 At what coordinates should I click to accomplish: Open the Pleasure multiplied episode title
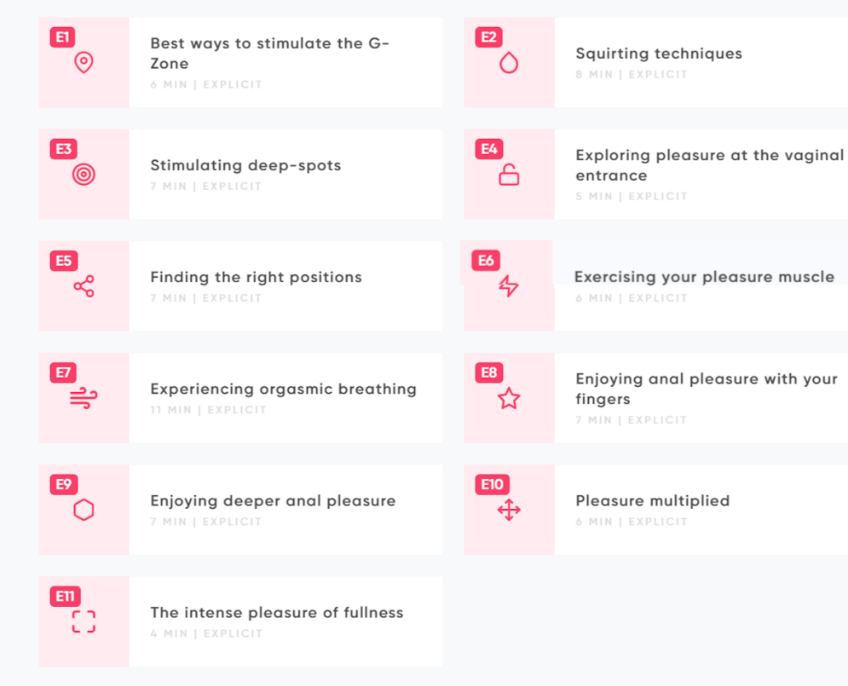pyautogui.click(x=653, y=501)
